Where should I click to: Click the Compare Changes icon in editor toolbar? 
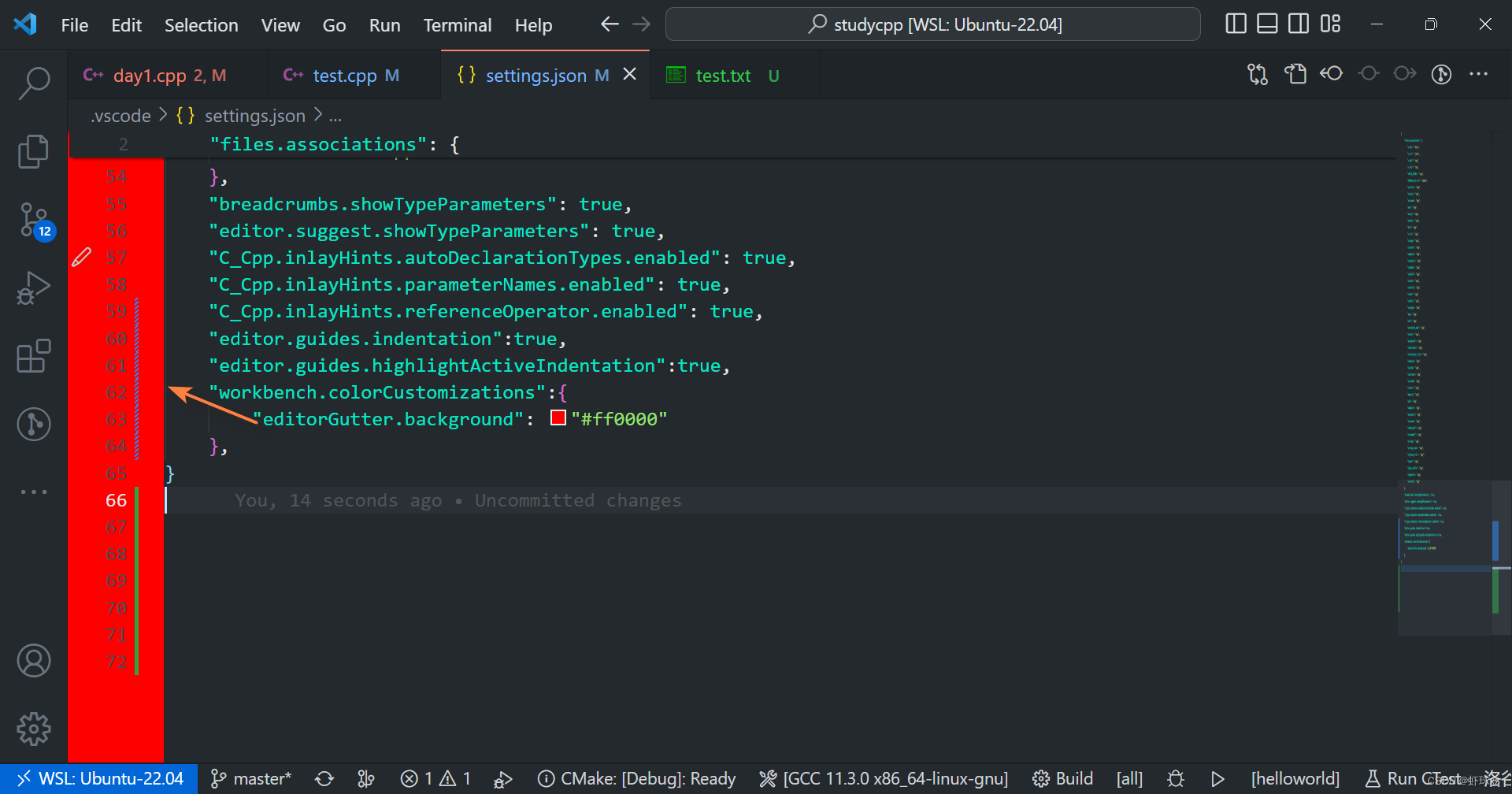(x=1258, y=74)
